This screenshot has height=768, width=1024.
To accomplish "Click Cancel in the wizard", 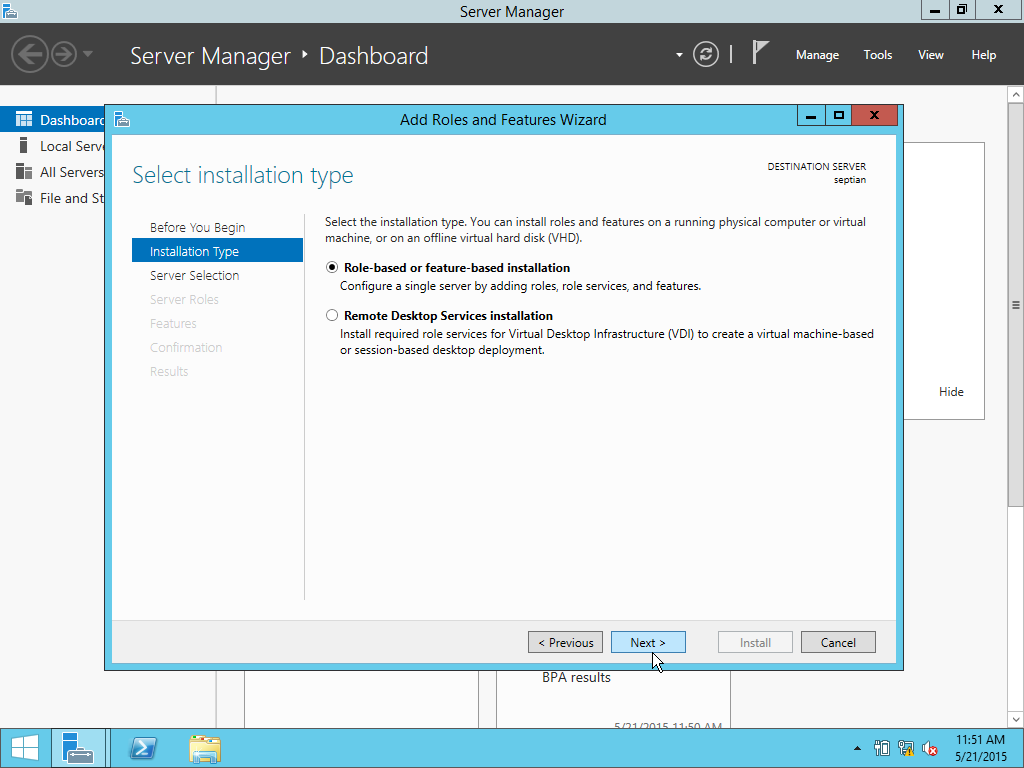I will tap(838, 643).
